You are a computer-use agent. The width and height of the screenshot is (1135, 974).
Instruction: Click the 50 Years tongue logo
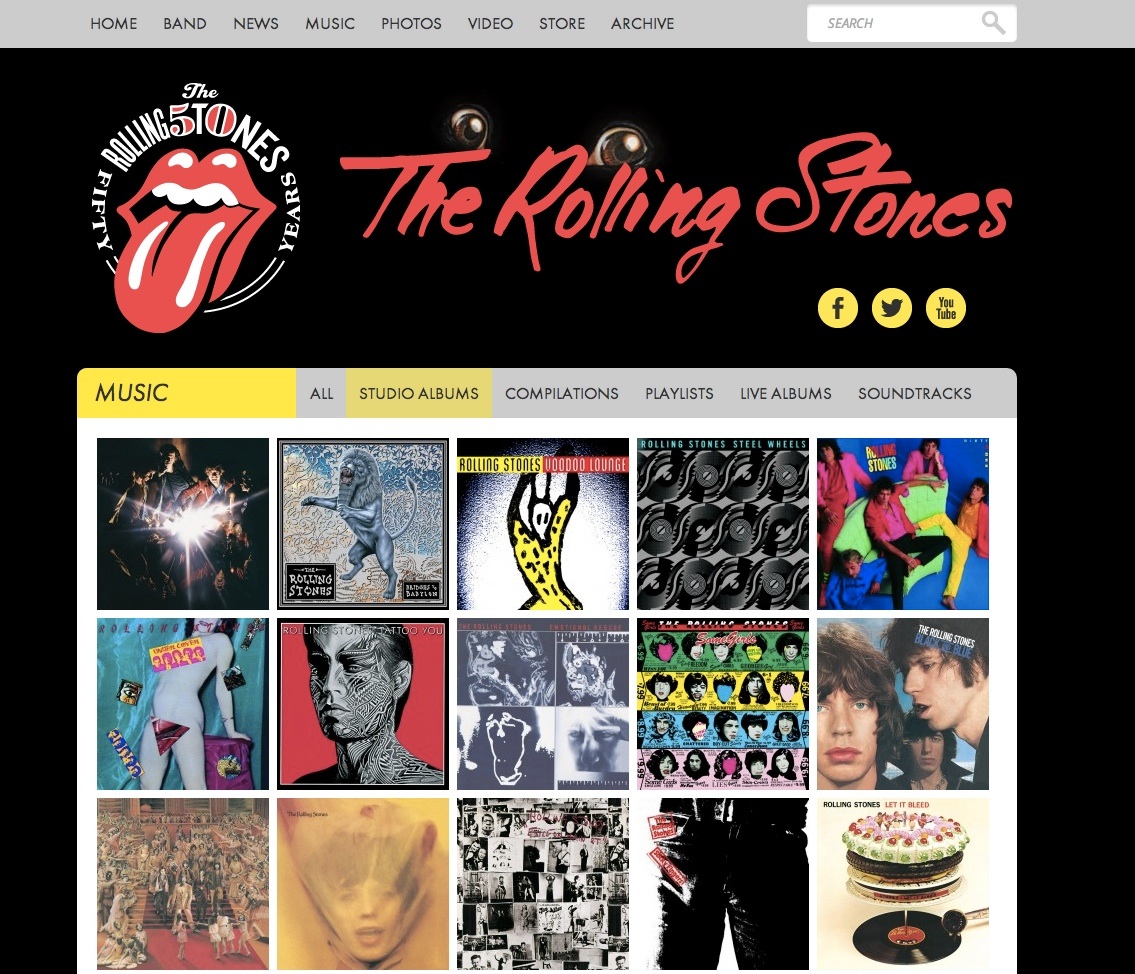pyautogui.click(x=199, y=208)
